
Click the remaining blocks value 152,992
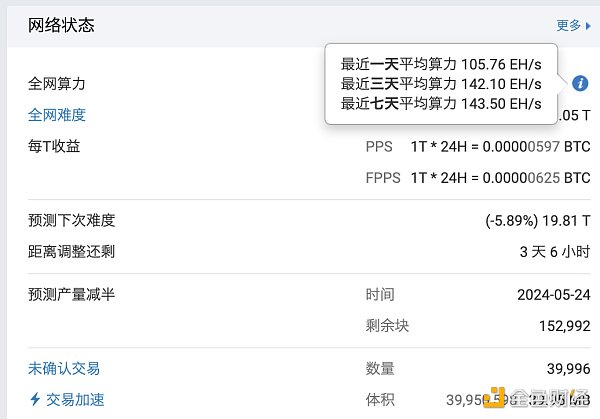[561, 325]
